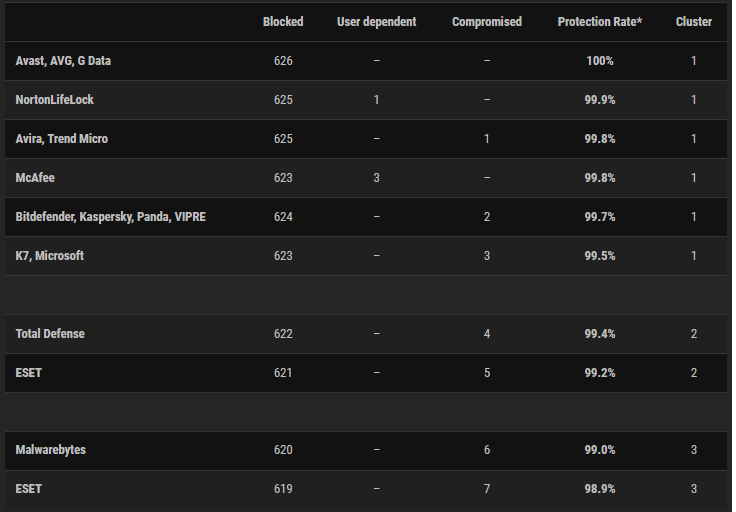The width and height of the screenshot is (736, 512).
Task: Select the Avira, Trend Micro row label
Action: pyautogui.click(x=61, y=139)
